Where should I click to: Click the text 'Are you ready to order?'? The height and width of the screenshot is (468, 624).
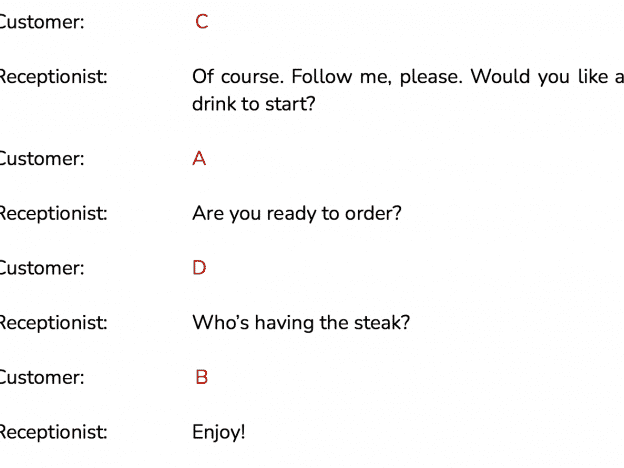pyautogui.click(x=297, y=214)
